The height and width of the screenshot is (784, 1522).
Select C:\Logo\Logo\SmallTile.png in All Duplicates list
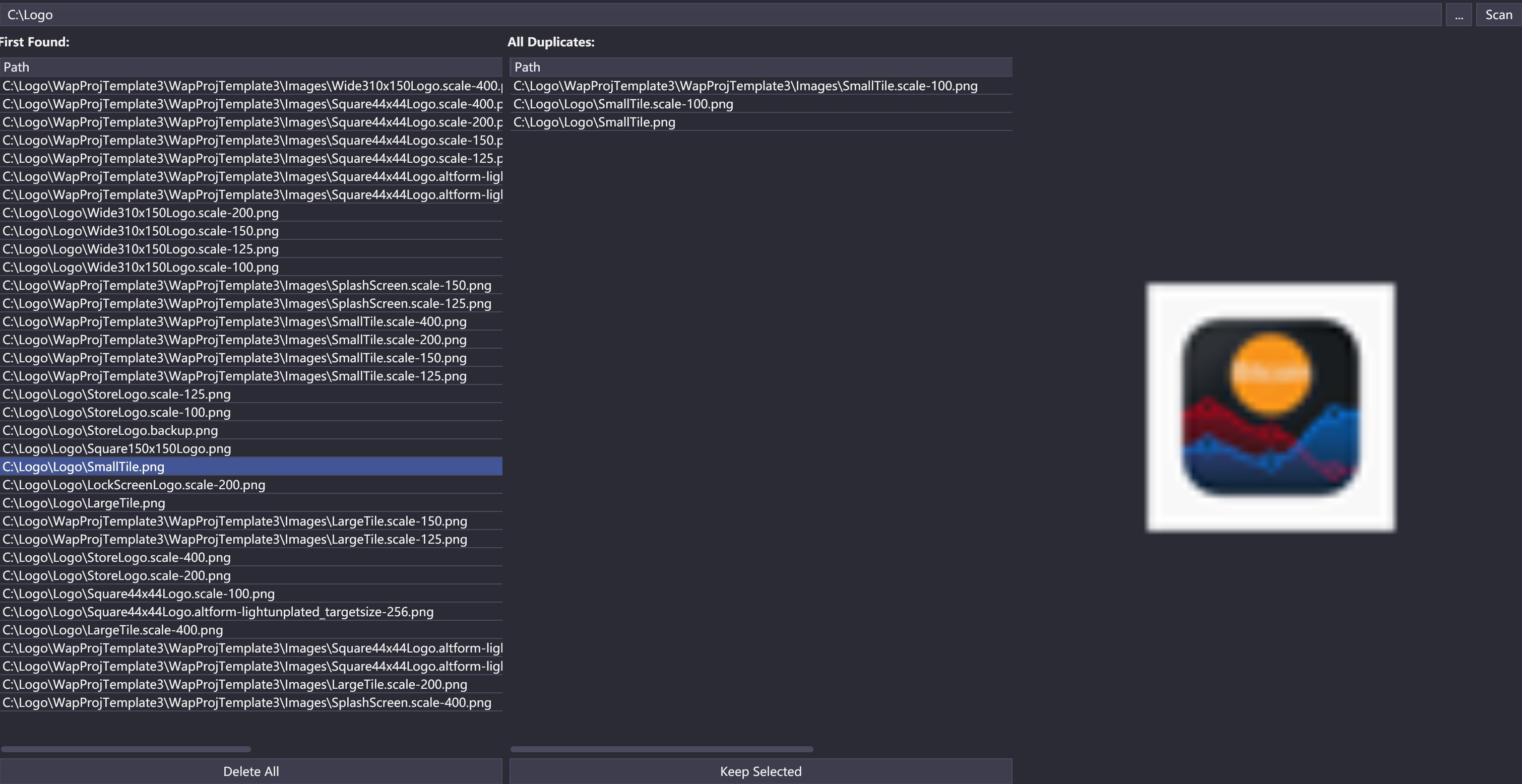pyautogui.click(x=594, y=122)
